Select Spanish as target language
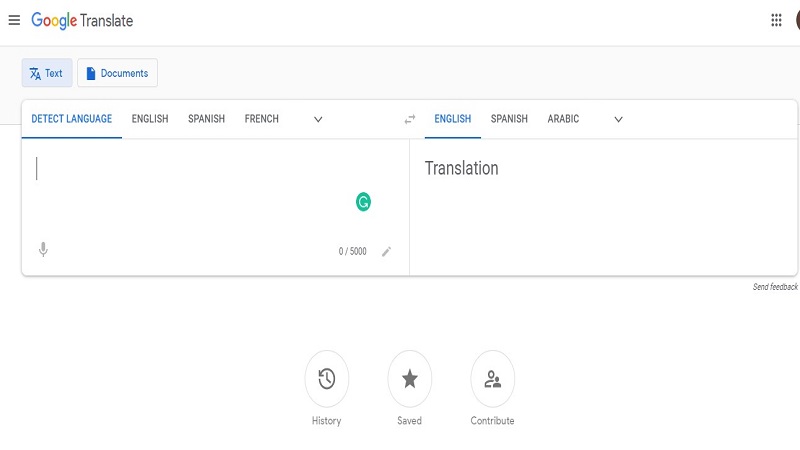The width and height of the screenshot is (800, 450). click(509, 119)
